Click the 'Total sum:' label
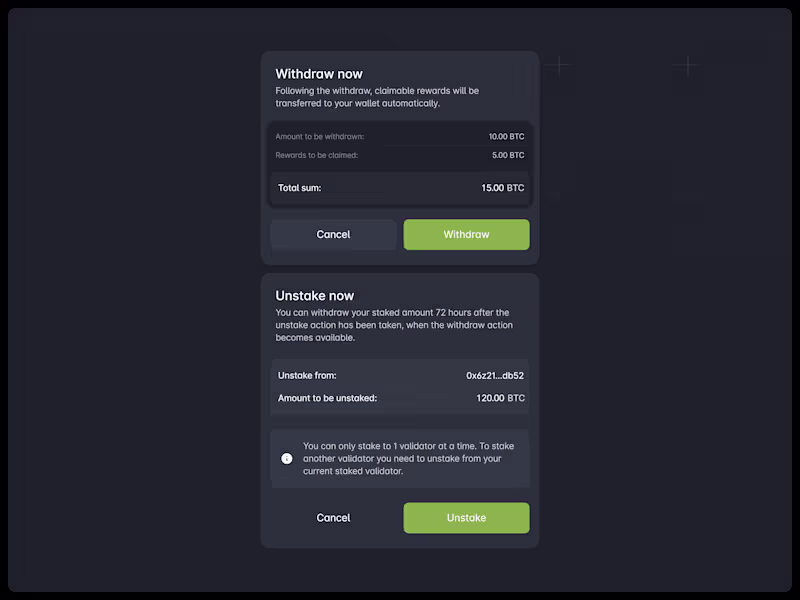This screenshot has width=800, height=600. tap(300, 188)
